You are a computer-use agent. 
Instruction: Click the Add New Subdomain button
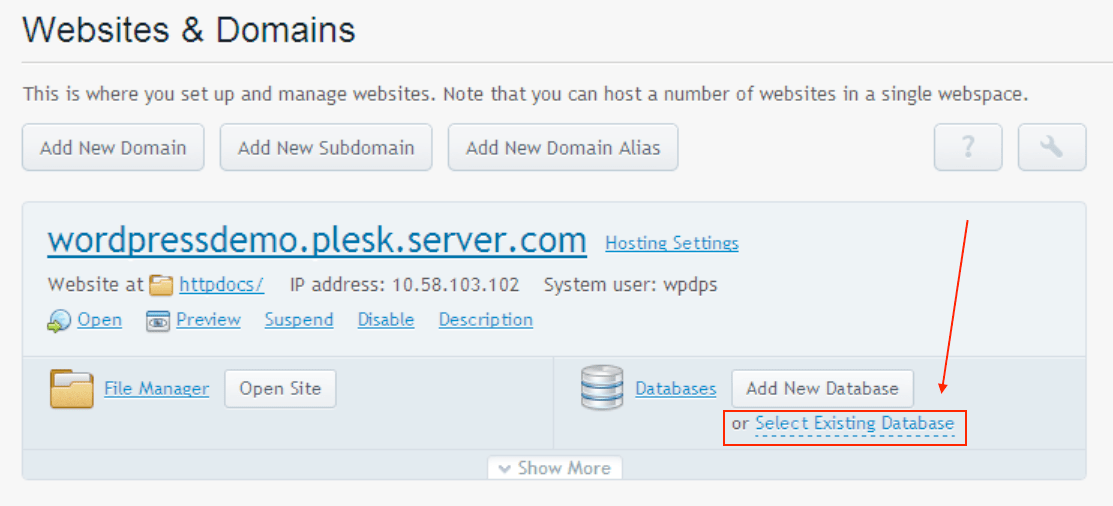tap(325, 148)
